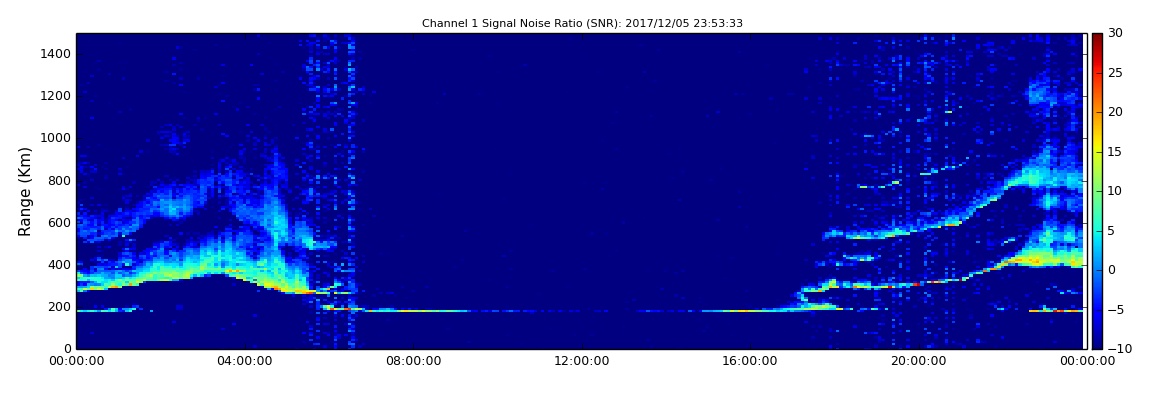Click the plot title showing 2017/12/05 23:53:33
The height and width of the screenshot is (407, 1150).
[582, 23]
